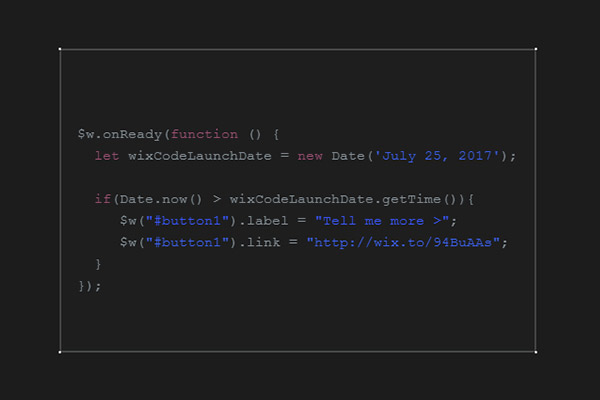
Task: Click the top-left corner handle of the frame
Action: (x=60, y=49)
